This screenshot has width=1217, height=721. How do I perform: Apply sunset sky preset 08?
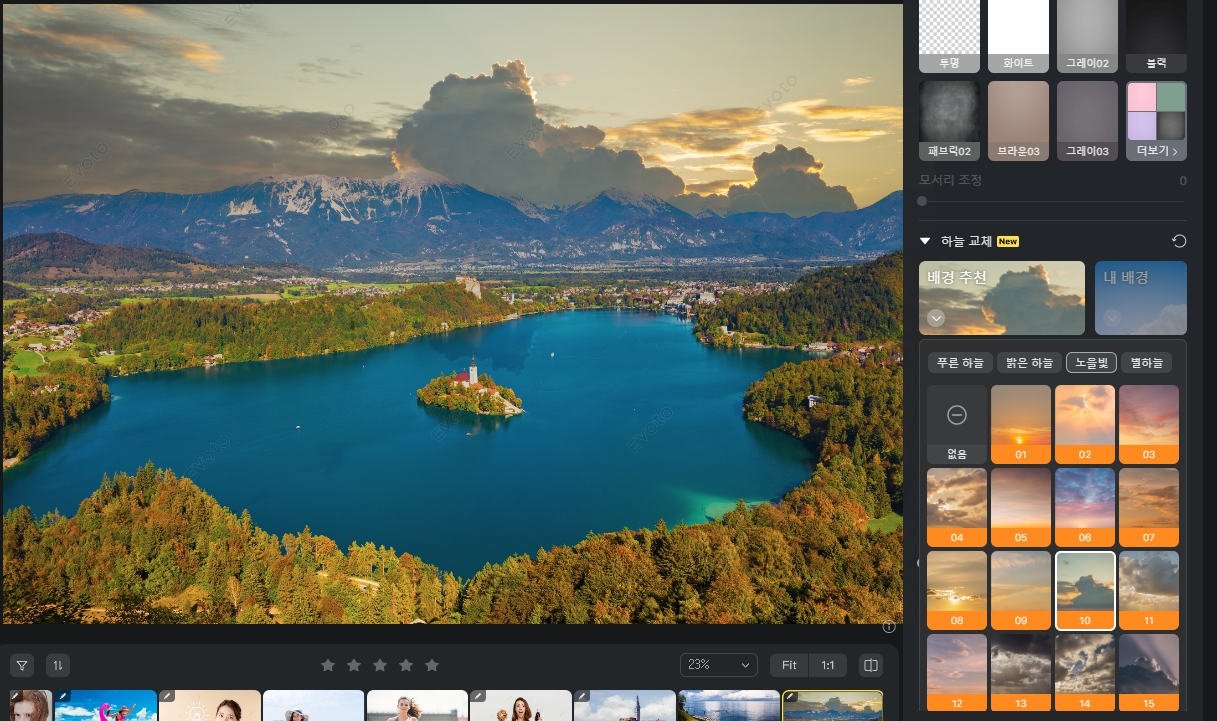(957, 590)
